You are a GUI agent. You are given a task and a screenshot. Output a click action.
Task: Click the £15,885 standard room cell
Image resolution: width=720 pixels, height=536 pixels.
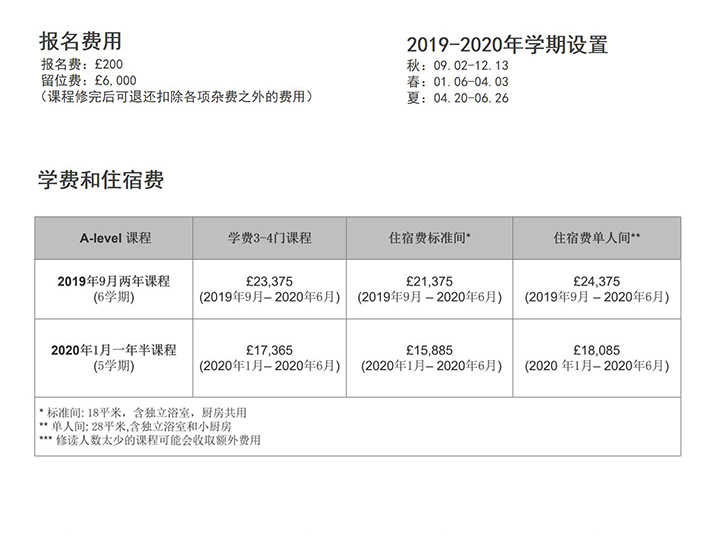[x=429, y=350]
